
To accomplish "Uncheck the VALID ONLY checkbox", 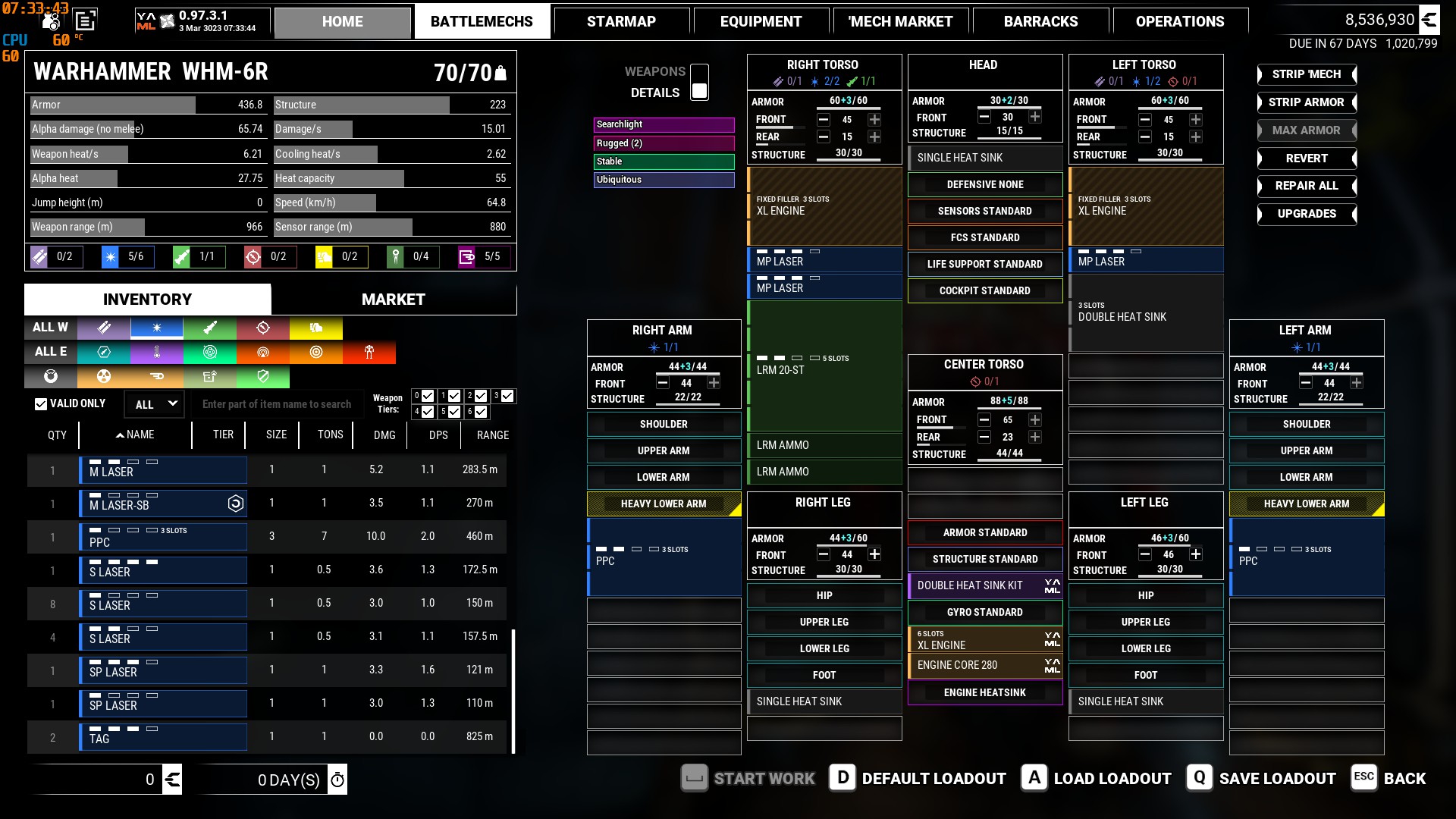I will (41, 404).
